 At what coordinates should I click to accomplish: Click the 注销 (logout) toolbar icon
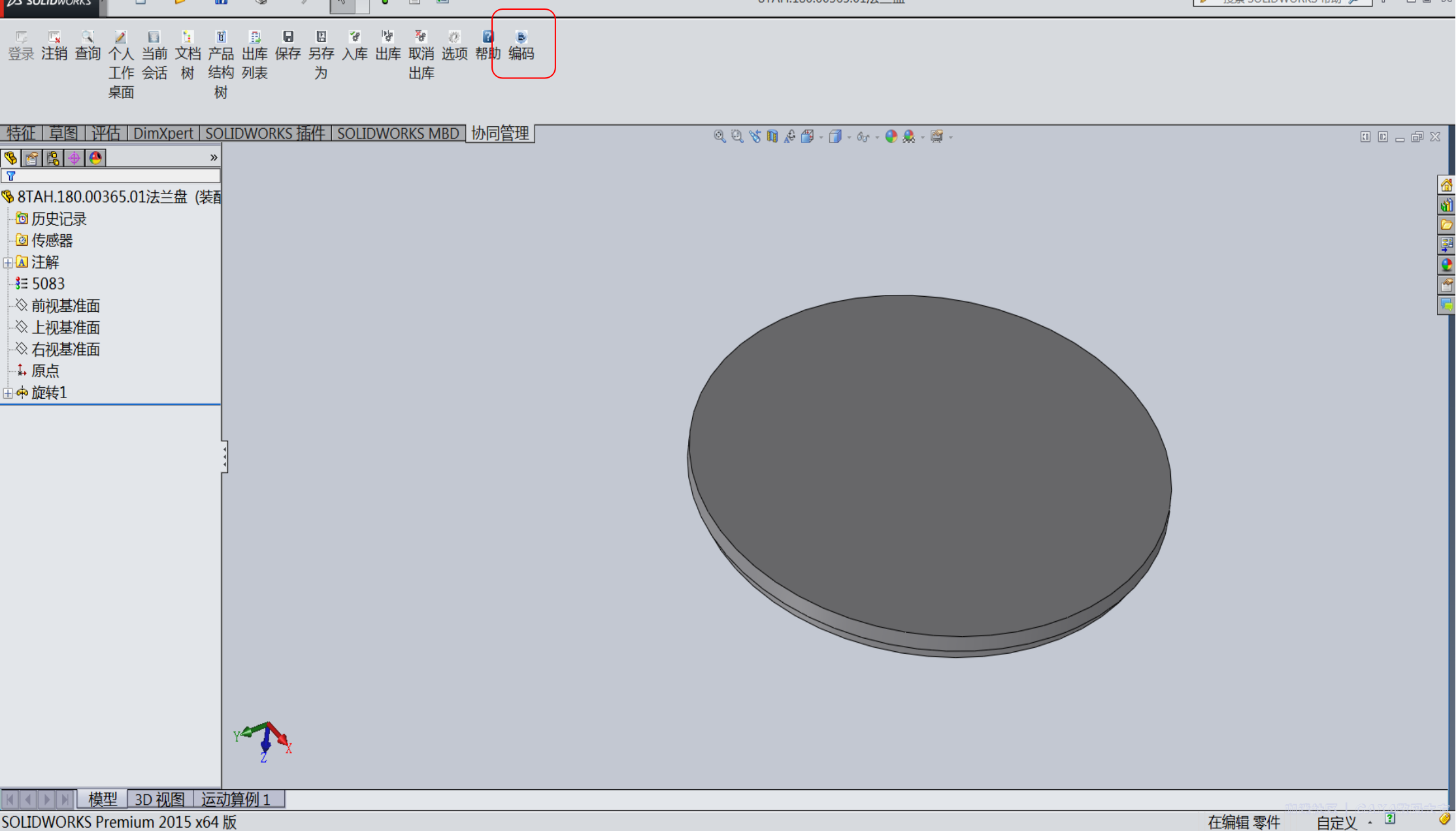[x=54, y=46]
